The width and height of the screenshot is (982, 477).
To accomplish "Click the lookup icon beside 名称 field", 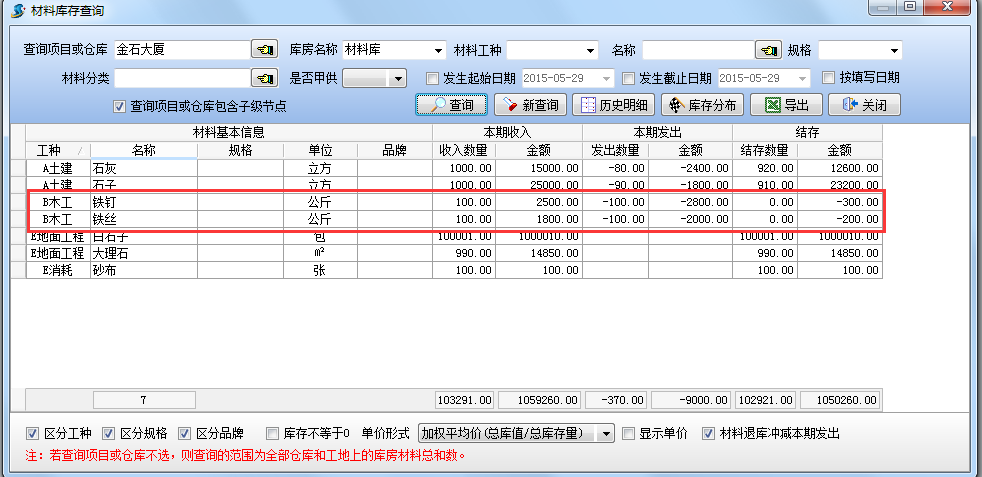I will pyautogui.click(x=768, y=50).
